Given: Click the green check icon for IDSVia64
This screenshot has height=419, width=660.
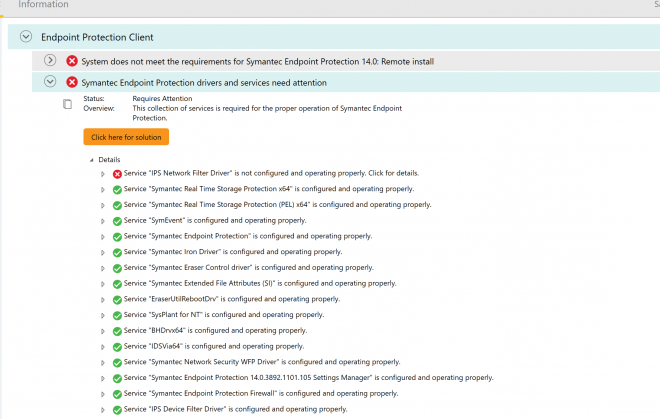Looking at the screenshot, I should click(x=117, y=347).
